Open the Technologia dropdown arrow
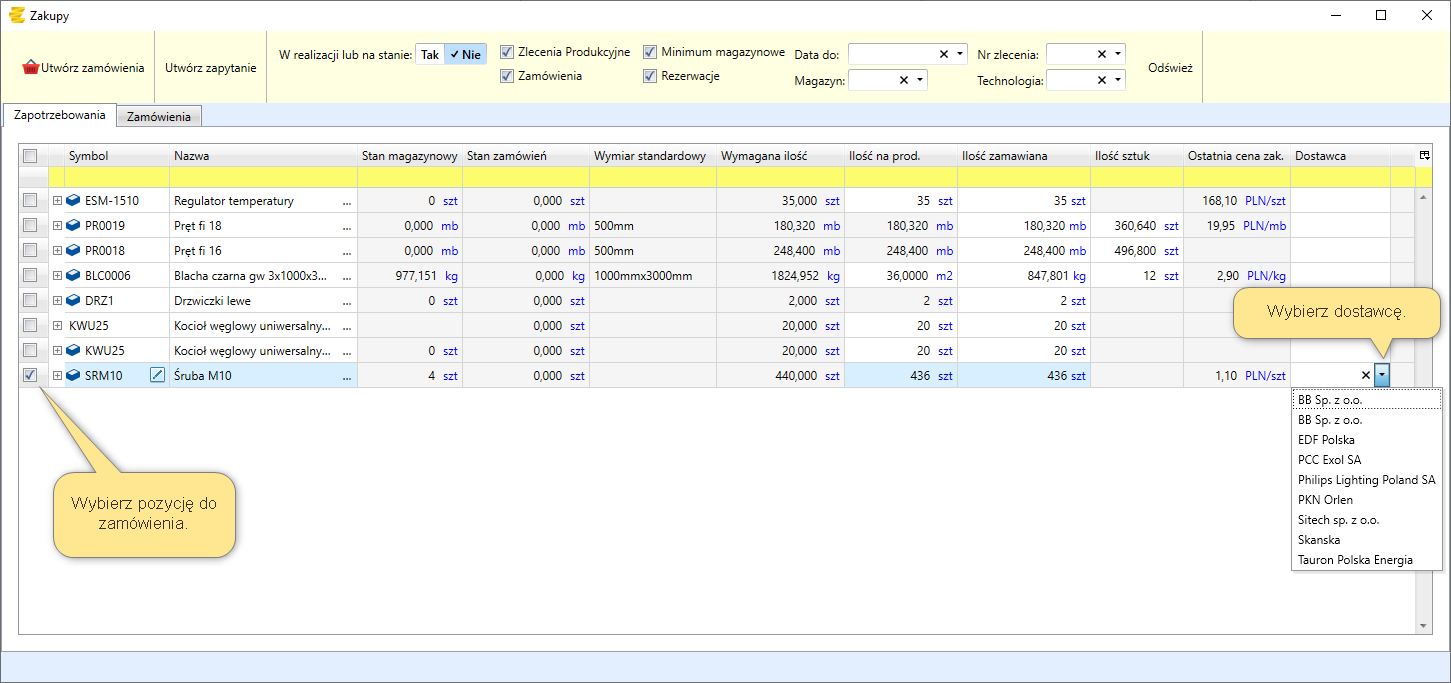The image size is (1451, 683). [1117, 80]
